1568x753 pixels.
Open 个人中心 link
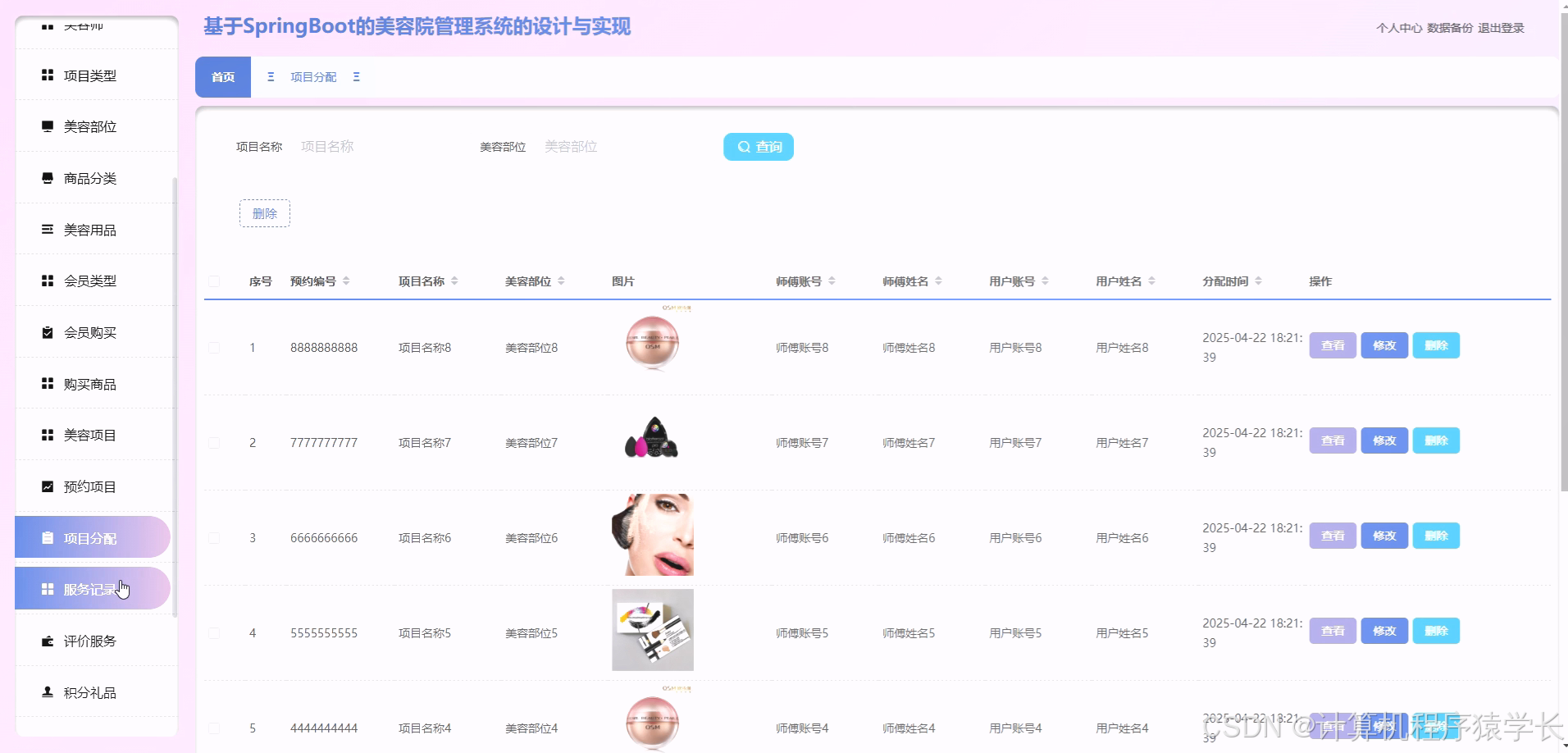(1399, 28)
